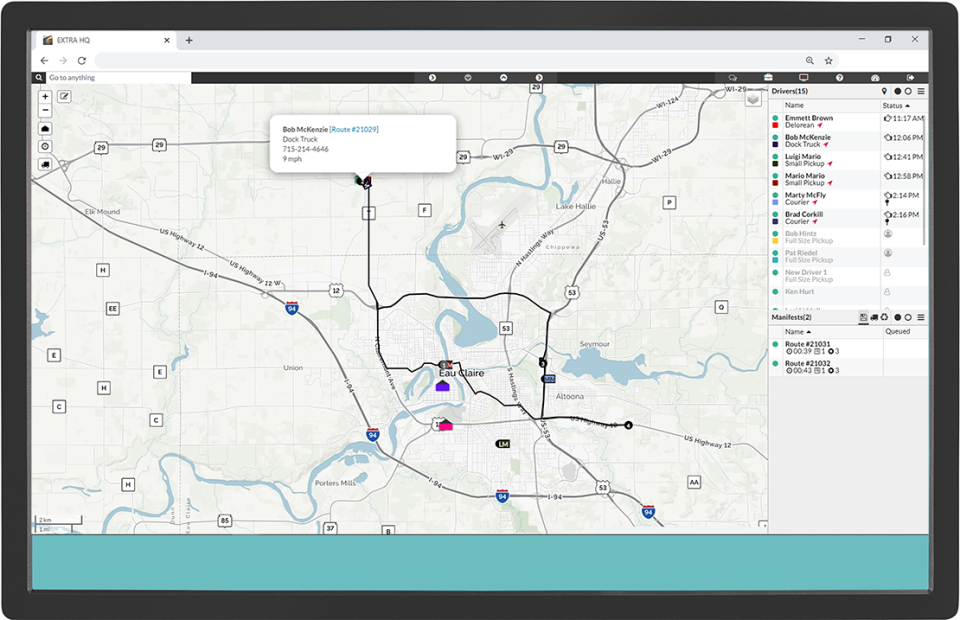This screenshot has width=960, height=620.
Task: Reload the browser page
Action: coord(81,61)
